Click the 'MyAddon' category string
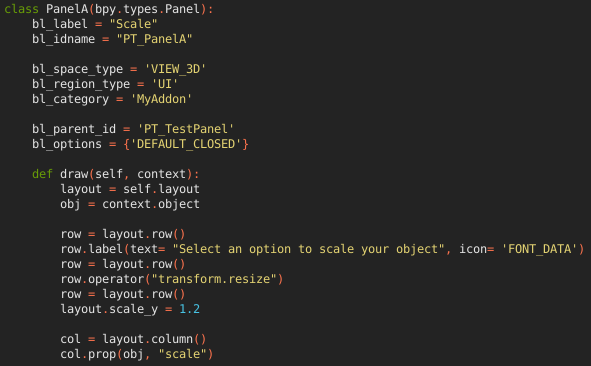The image size is (591, 366). coord(161,99)
